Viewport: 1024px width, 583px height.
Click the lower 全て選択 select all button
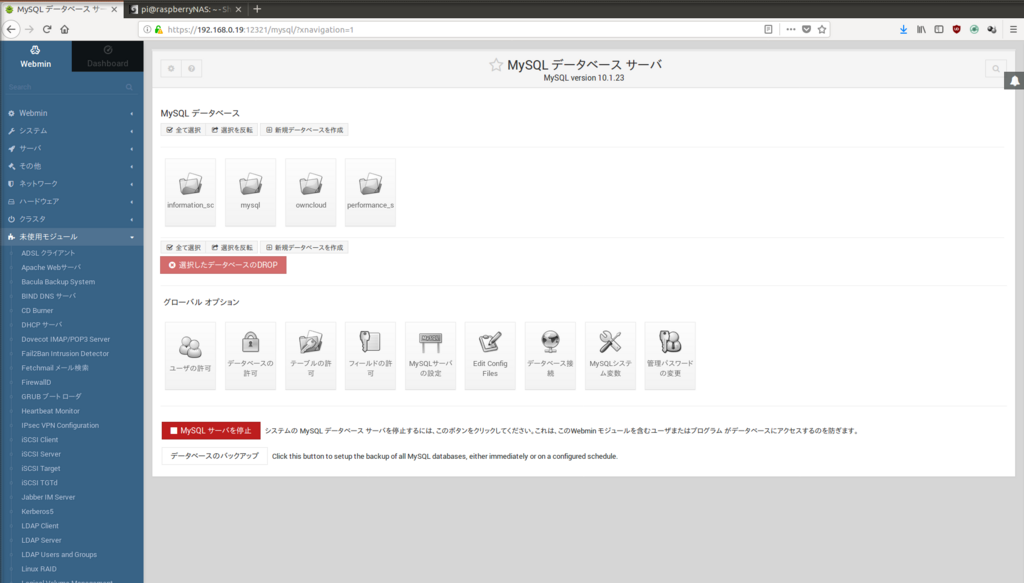[x=184, y=247]
